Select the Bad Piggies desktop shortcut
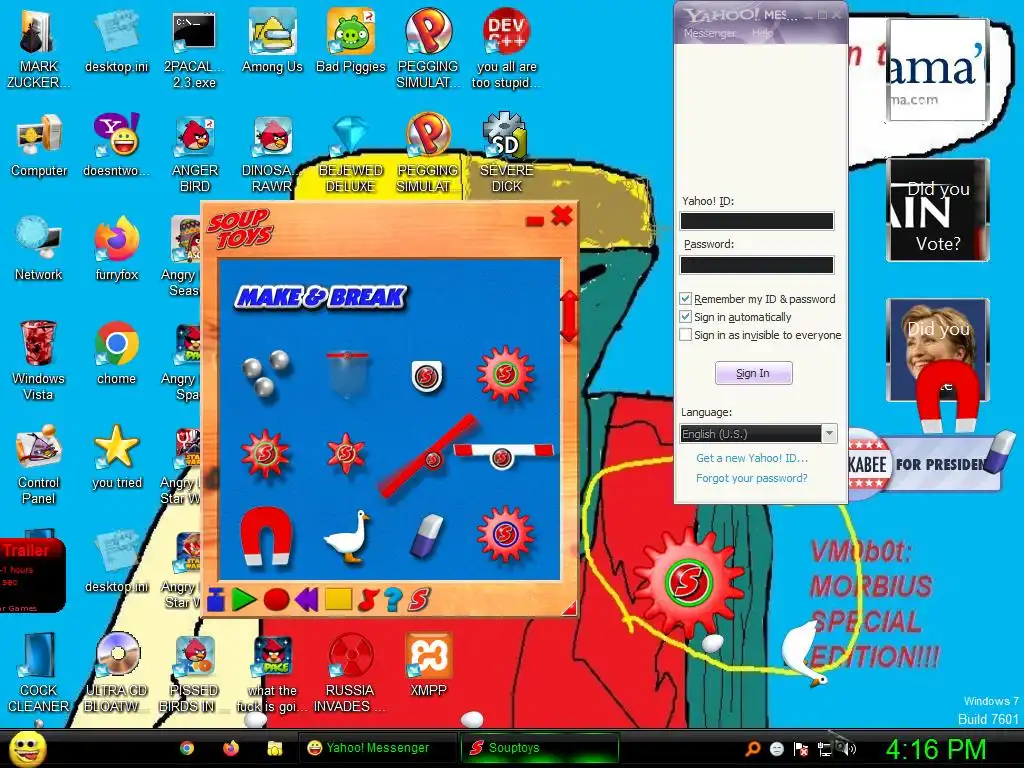The image size is (1024, 768). click(351, 41)
